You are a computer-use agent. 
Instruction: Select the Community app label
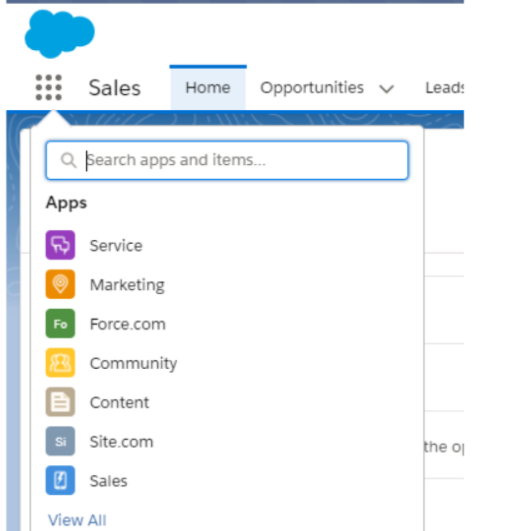tap(133, 364)
